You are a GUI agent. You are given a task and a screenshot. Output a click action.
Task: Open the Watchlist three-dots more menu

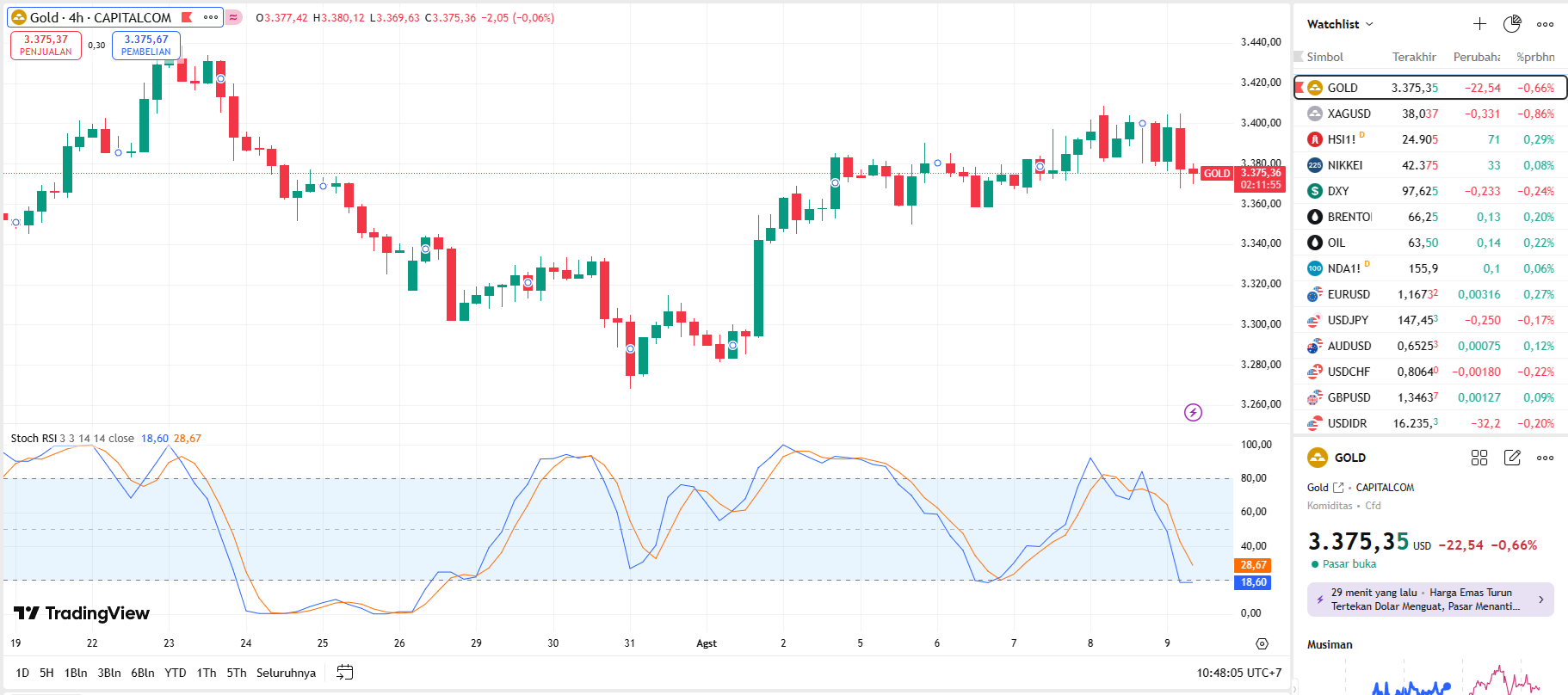pos(1545,24)
